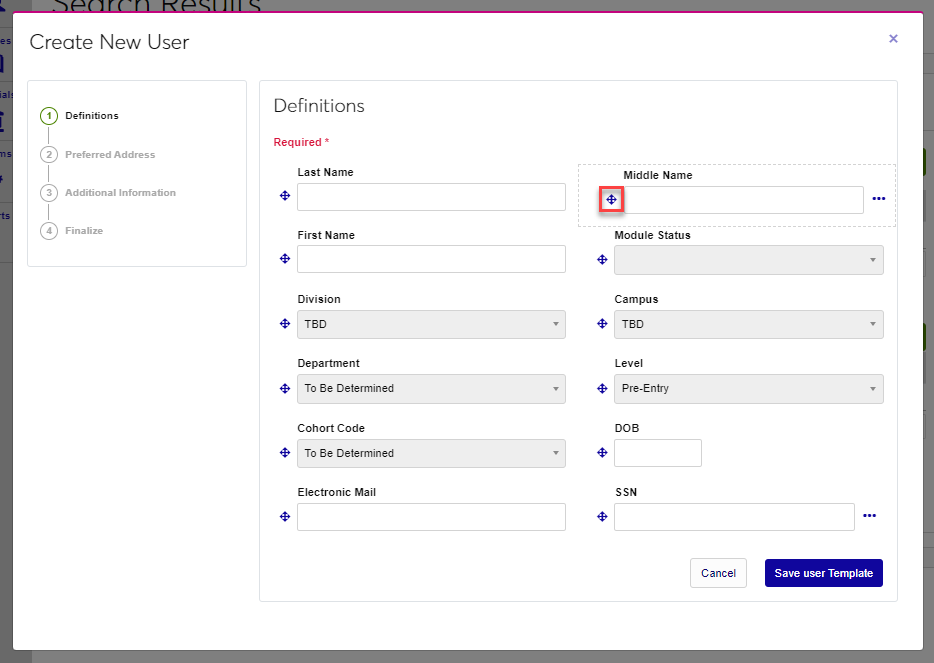The width and height of the screenshot is (934, 663).
Task: Click the move handle beside Last Name
Action: [285, 197]
